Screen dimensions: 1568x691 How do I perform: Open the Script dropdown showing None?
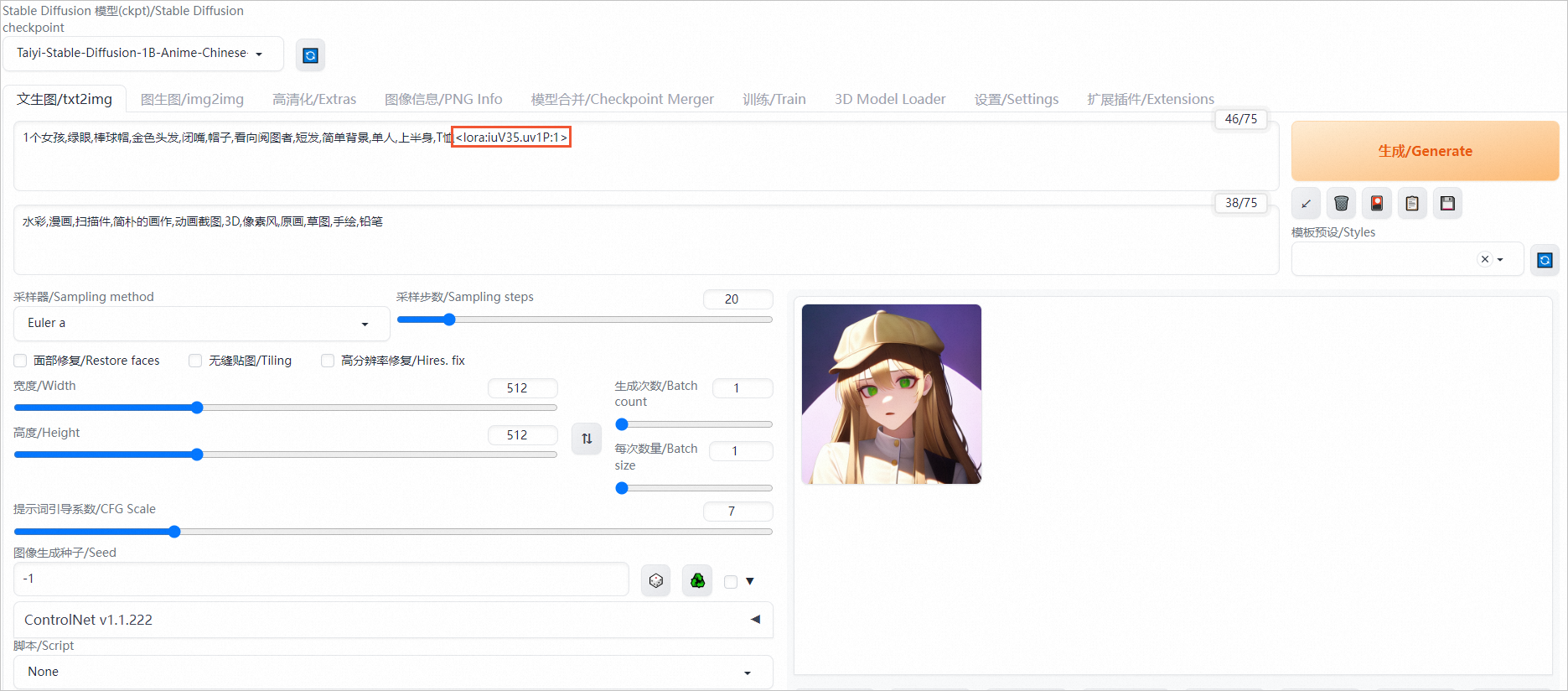(393, 672)
